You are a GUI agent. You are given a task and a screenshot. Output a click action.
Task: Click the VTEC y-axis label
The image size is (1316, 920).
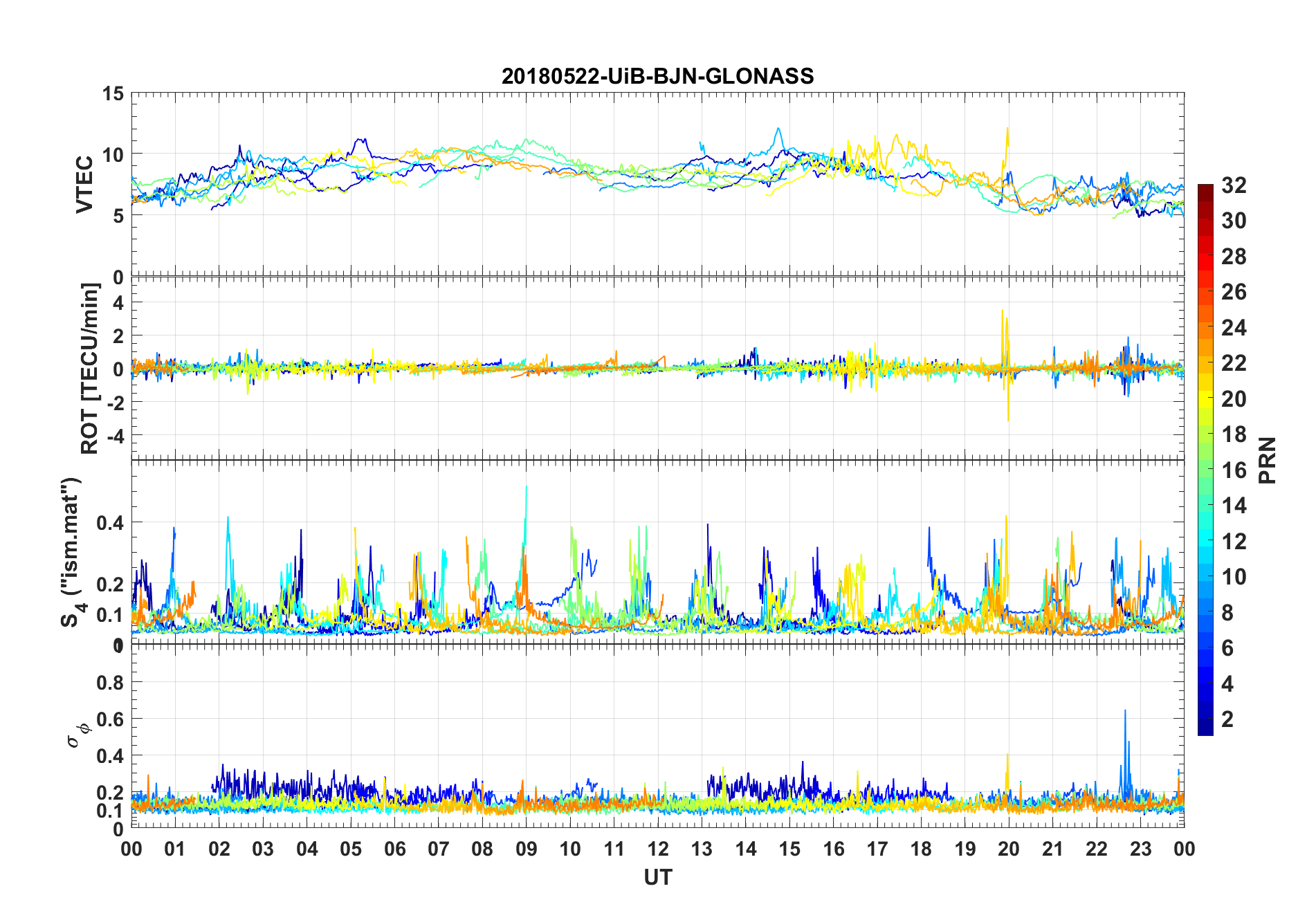84,185
